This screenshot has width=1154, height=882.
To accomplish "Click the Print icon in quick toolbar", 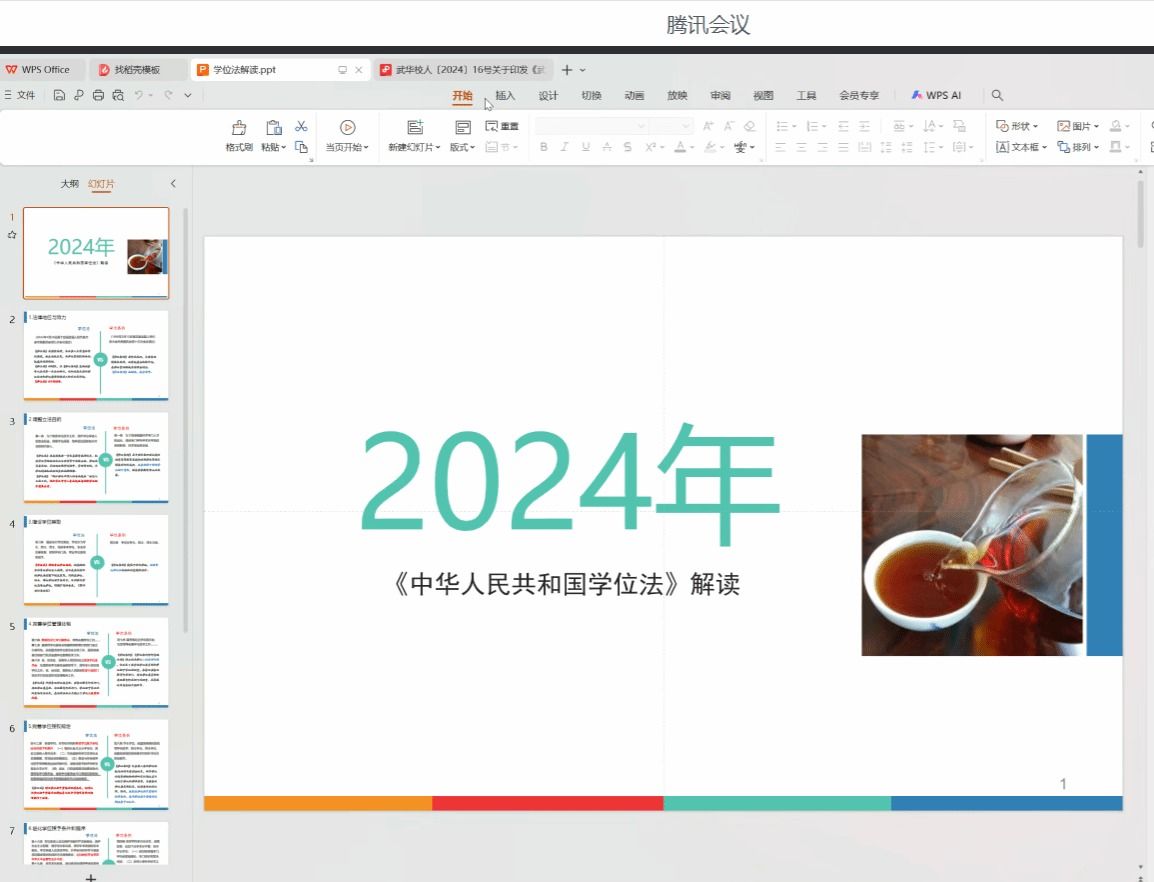I will coord(98,95).
